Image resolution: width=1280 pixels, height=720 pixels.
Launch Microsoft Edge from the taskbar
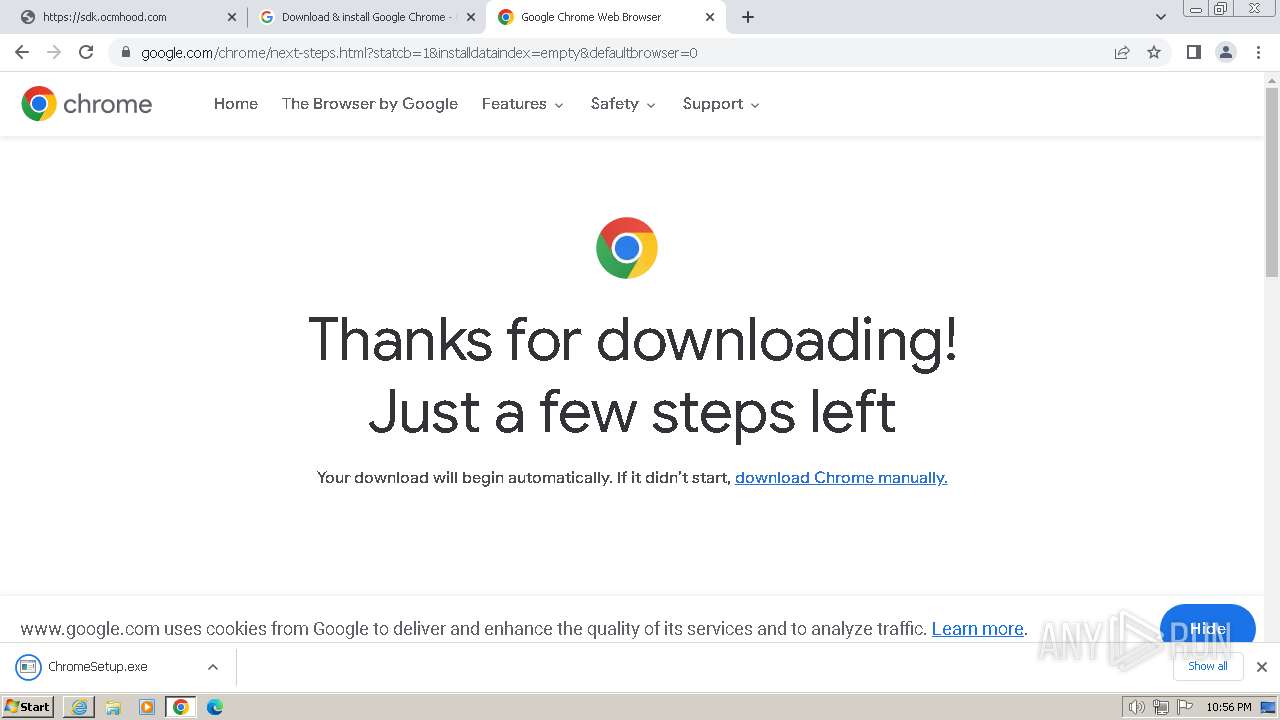point(215,707)
